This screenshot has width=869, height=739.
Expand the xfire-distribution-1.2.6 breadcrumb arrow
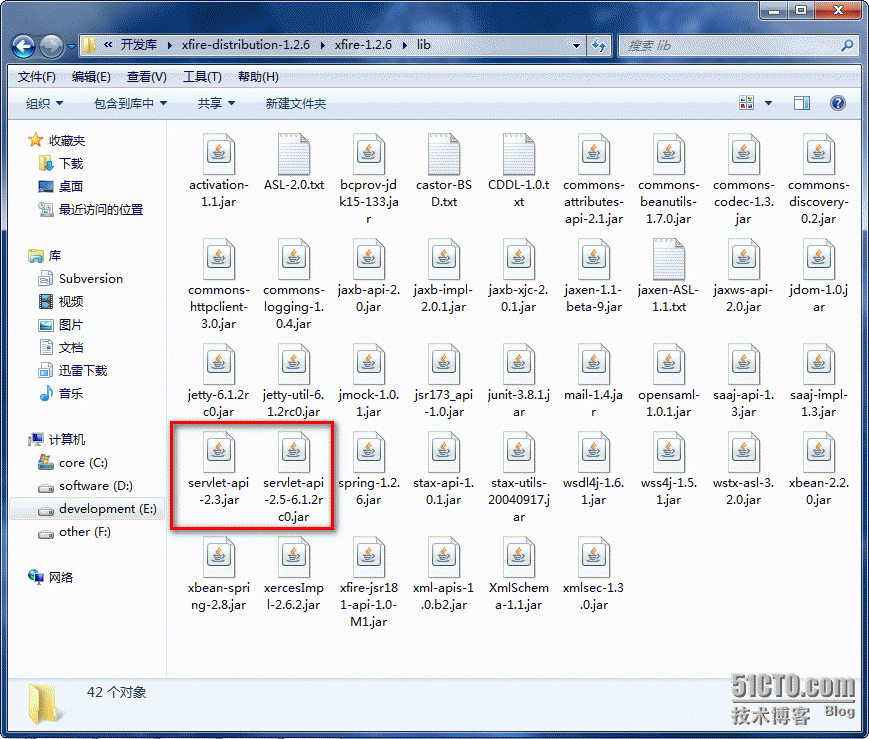[322, 45]
